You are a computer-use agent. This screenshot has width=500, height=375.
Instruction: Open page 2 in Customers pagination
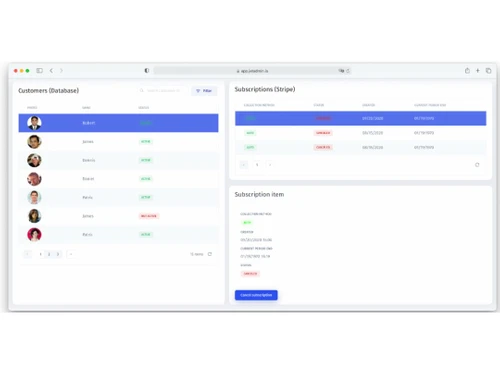point(49,254)
